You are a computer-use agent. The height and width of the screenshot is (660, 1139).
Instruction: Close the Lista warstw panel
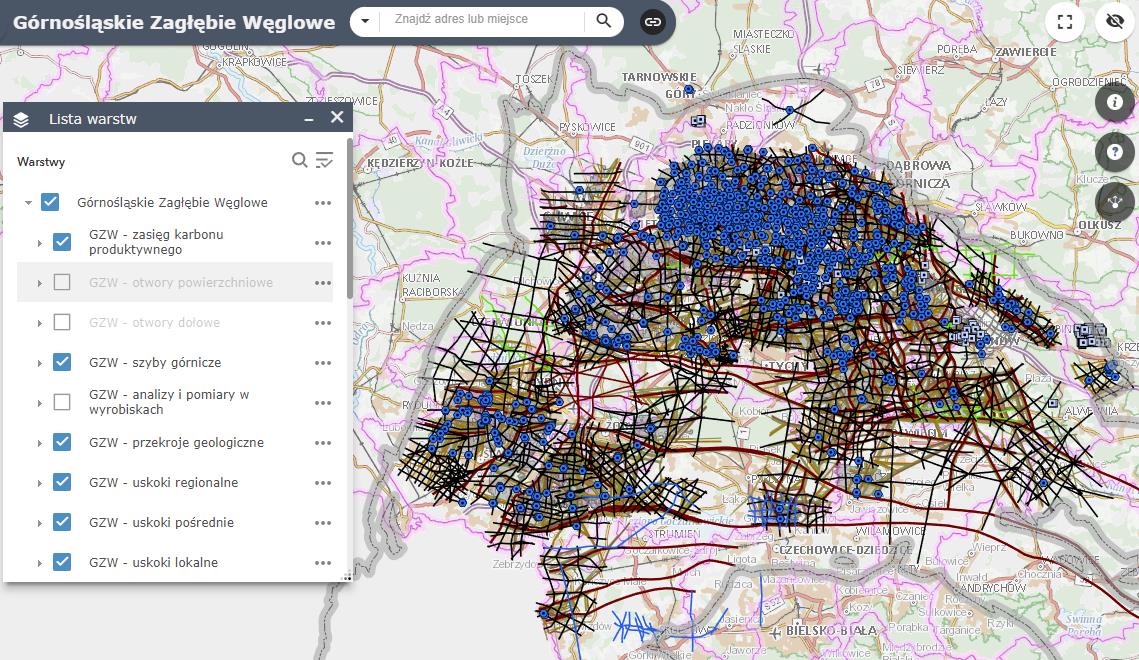pos(337,117)
